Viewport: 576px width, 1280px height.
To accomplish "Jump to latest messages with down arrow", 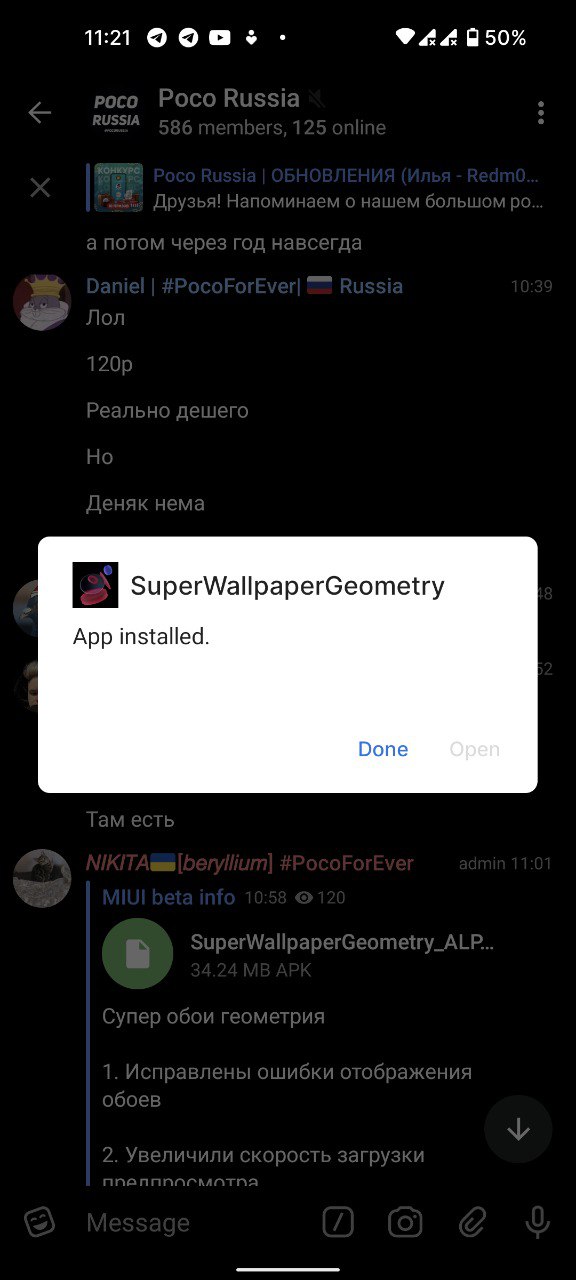I will pos(518,1129).
